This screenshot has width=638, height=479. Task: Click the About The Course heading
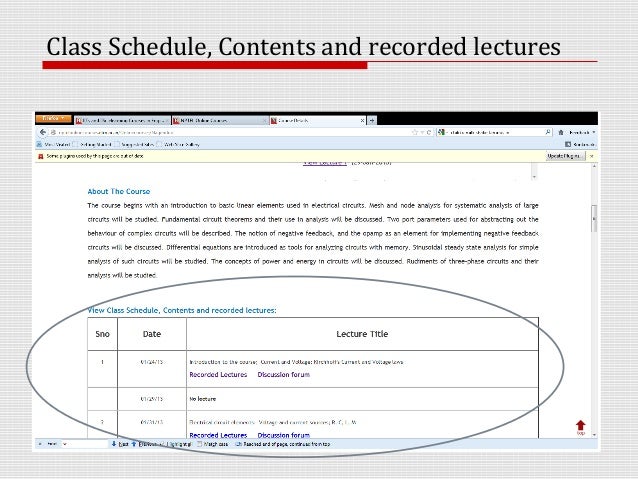point(119,191)
